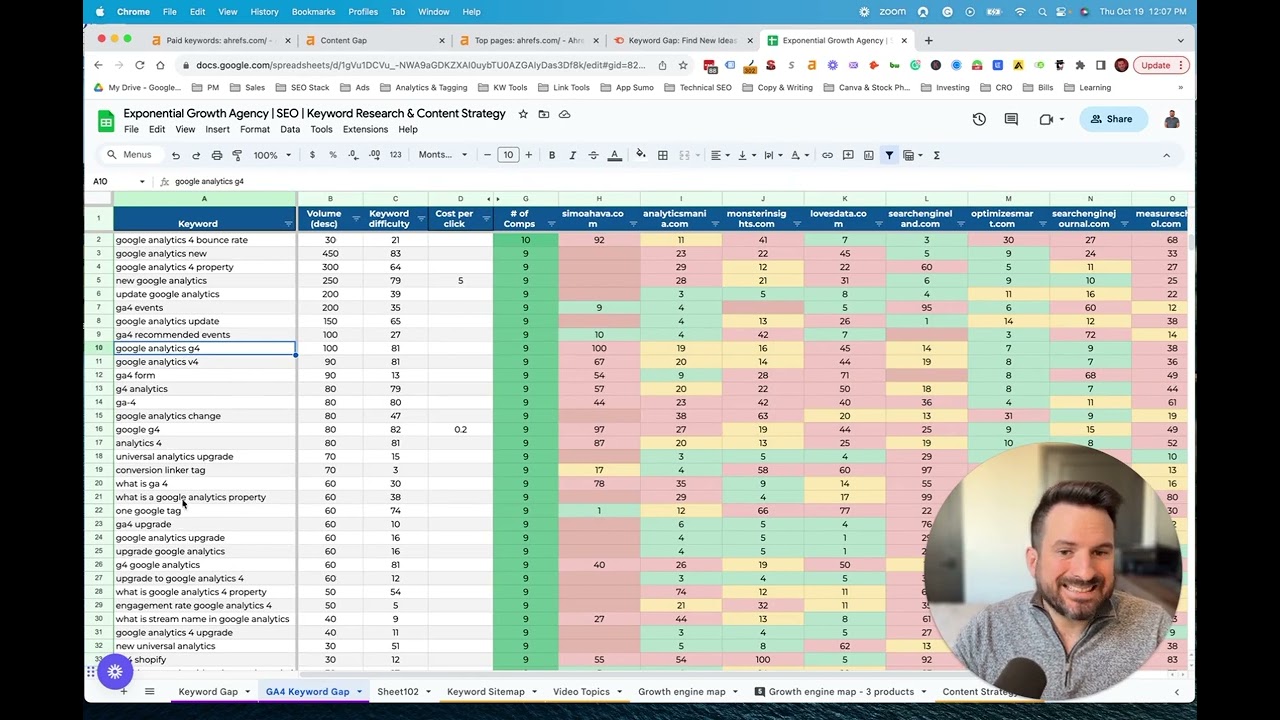Image resolution: width=1280 pixels, height=720 pixels.
Task: Show all sheets list icon
Action: click(149, 691)
